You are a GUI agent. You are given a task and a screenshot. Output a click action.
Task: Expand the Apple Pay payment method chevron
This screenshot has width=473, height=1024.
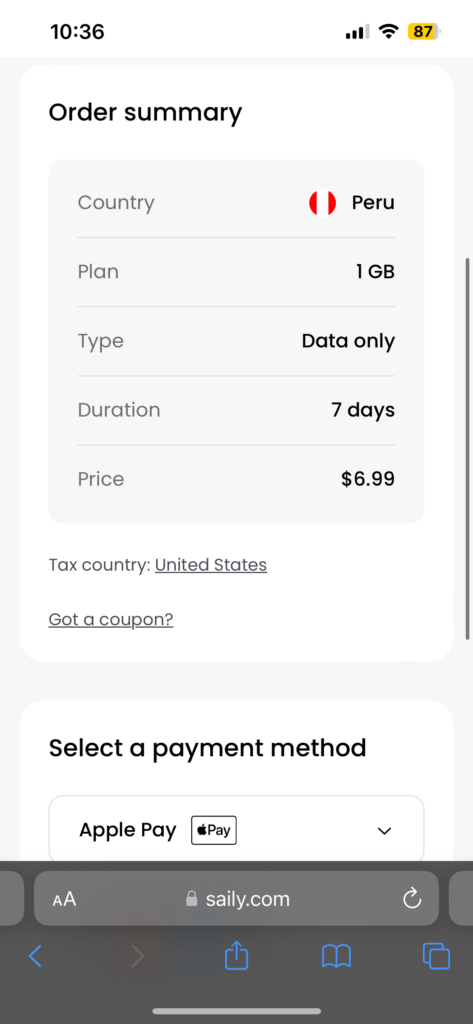pos(384,831)
